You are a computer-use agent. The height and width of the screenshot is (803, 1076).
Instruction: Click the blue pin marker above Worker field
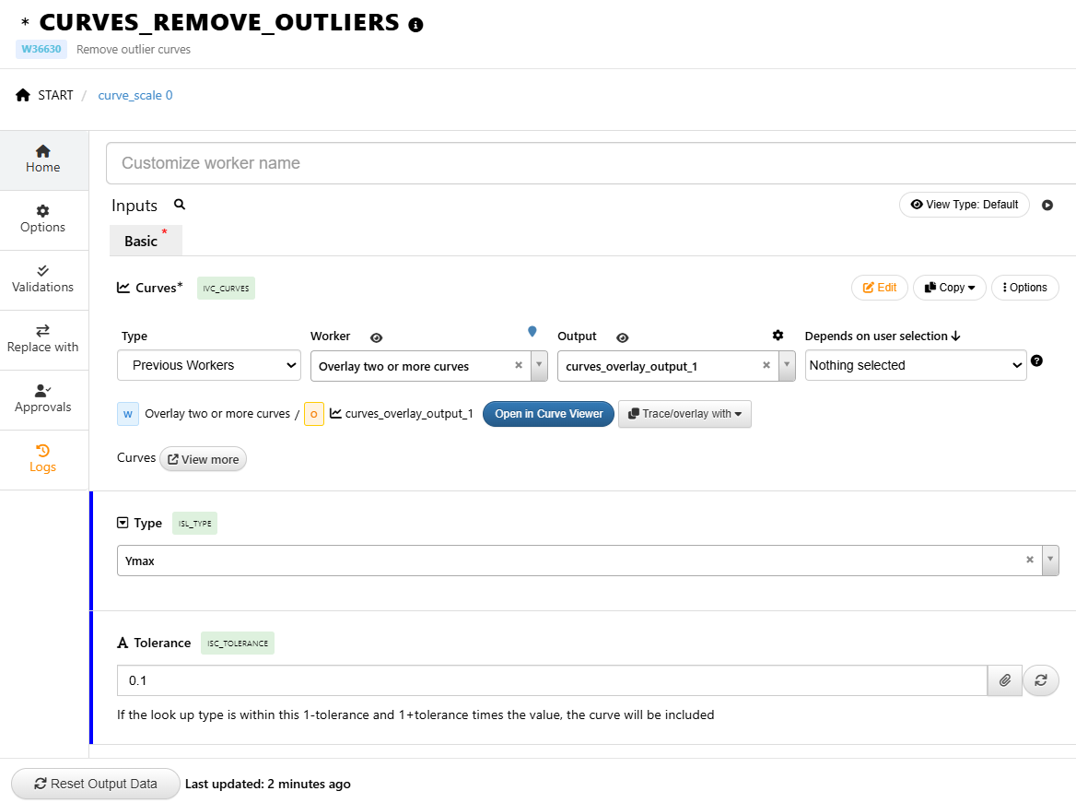pyautogui.click(x=532, y=331)
